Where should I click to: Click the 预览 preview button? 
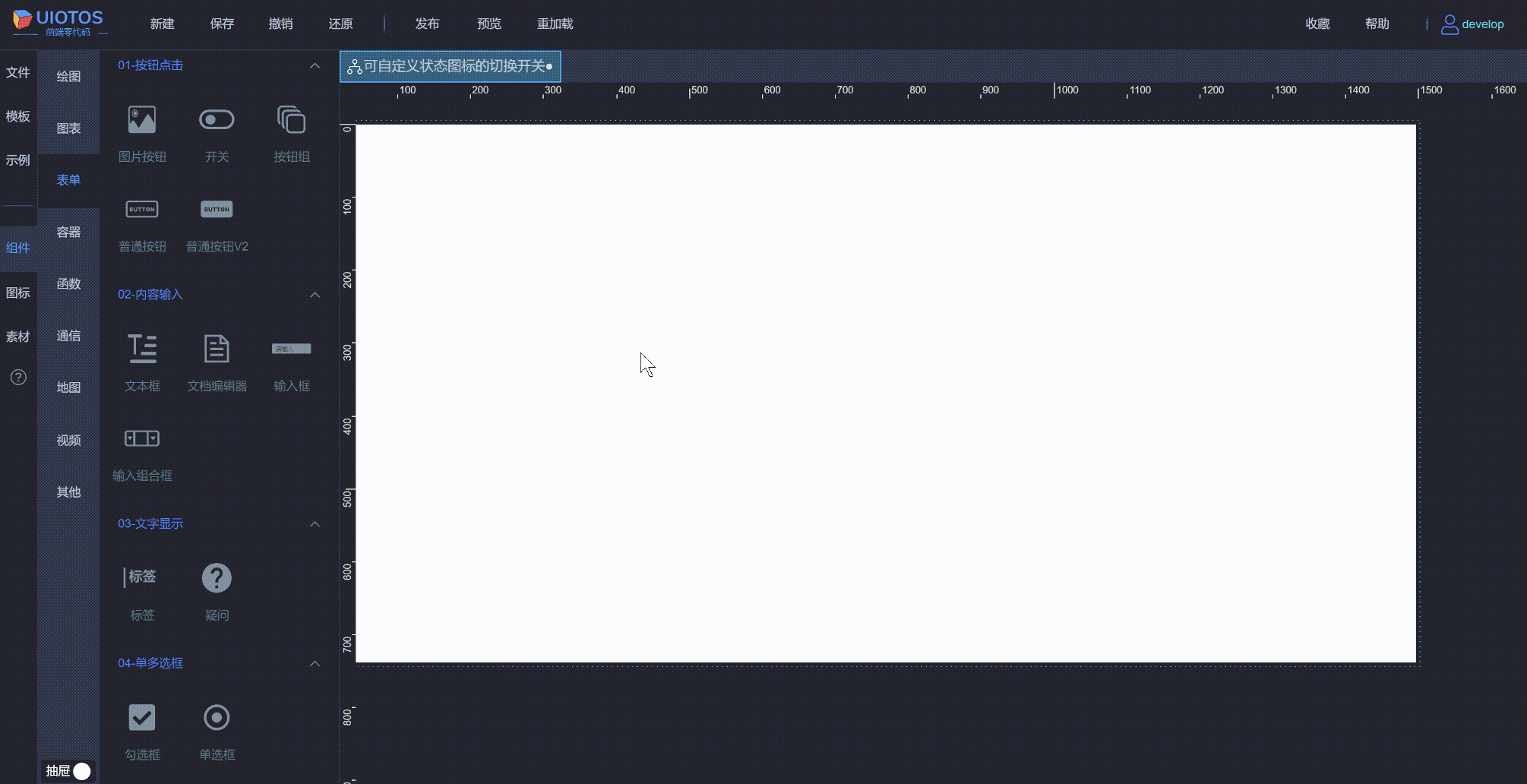pyautogui.click(x=488, y=24)
